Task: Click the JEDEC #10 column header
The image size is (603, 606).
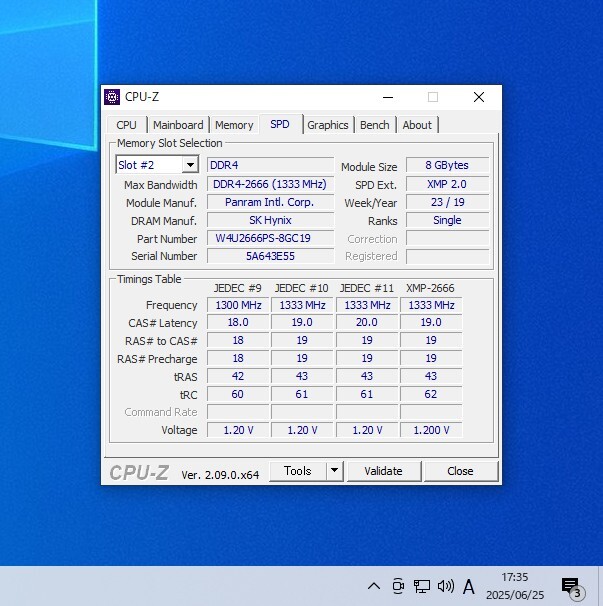Action: click(x=302, y=288)
